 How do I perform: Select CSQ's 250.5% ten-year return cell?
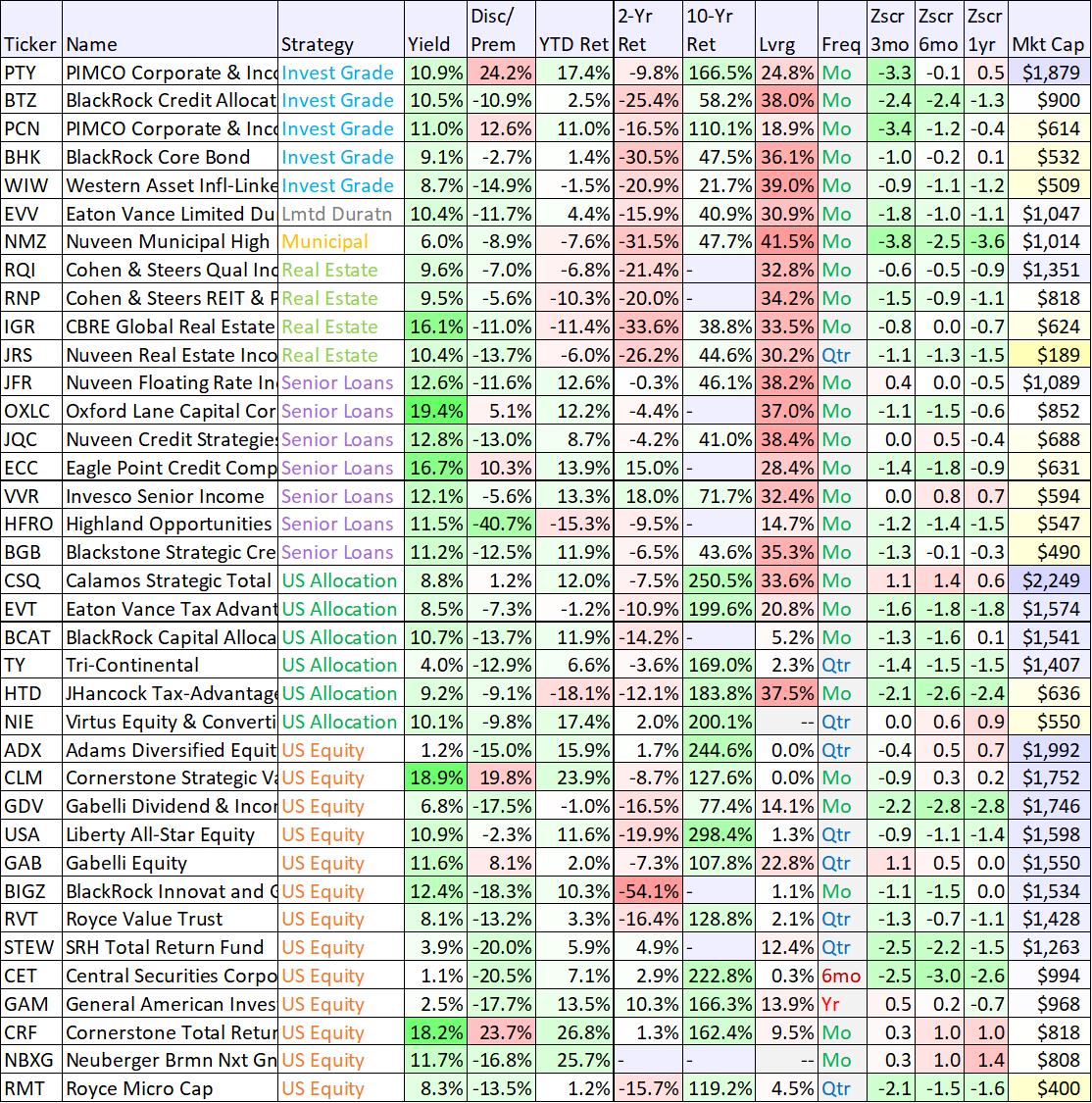click(719, 580)
